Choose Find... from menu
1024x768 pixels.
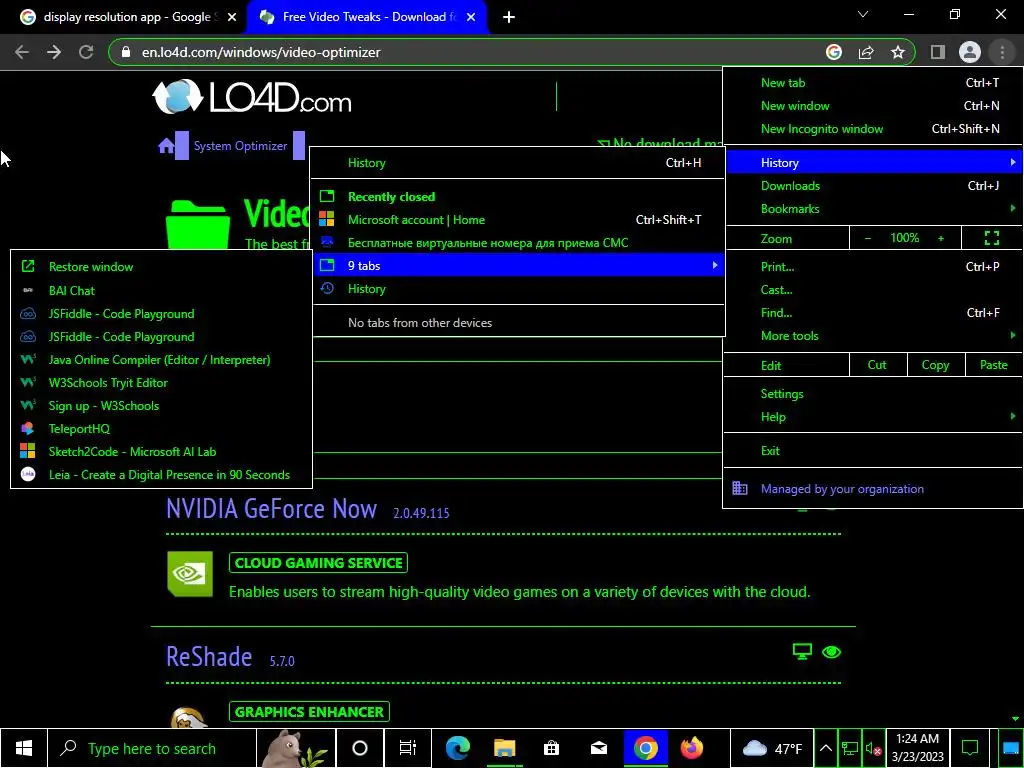(873, 313)
